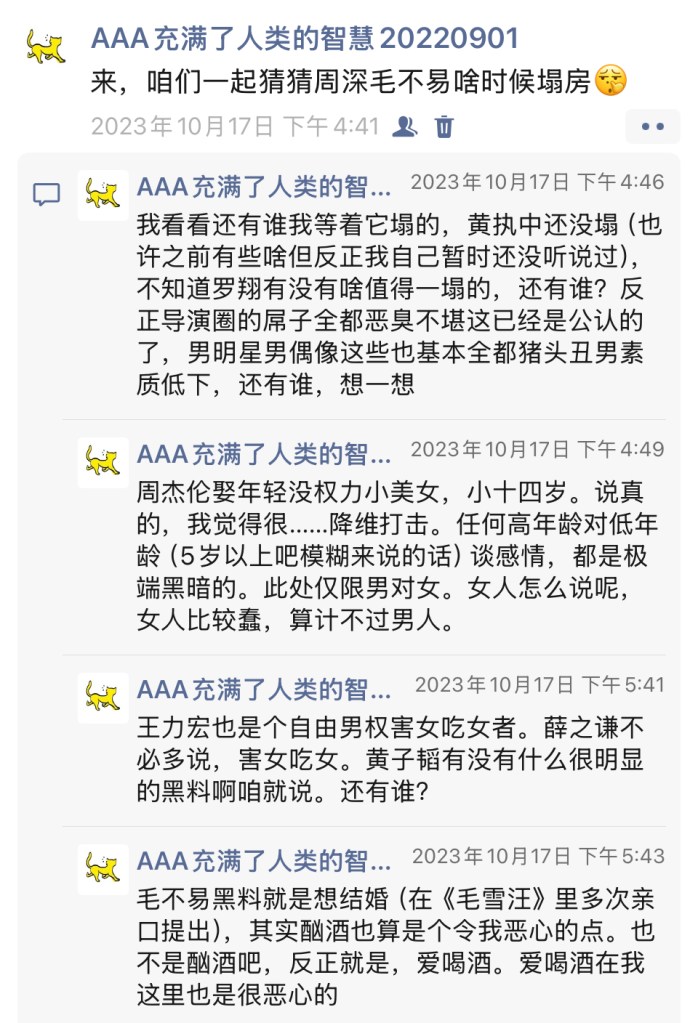Click the emoji at the end of the main post
Image resolution: width=698 pixels, height=1023 pixels.
pyautogui.click(x=609, y=81)
